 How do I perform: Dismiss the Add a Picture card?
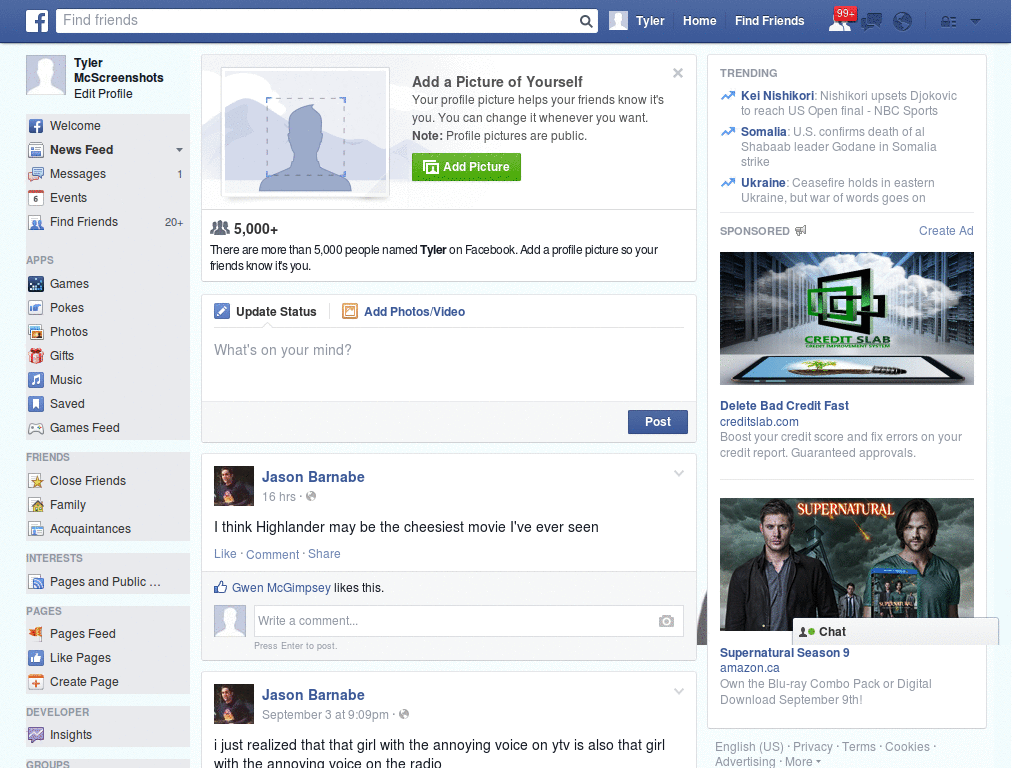point(678,73)
